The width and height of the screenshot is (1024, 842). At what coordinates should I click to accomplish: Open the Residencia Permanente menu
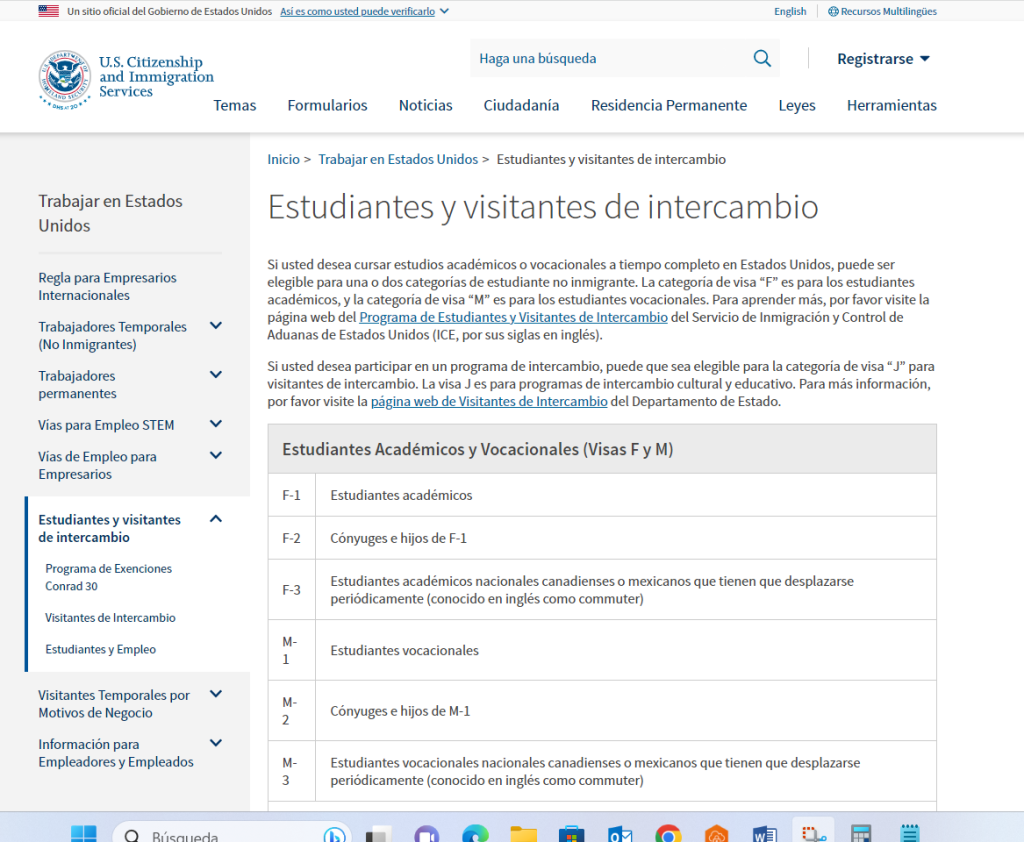click(x=669, y=105)
